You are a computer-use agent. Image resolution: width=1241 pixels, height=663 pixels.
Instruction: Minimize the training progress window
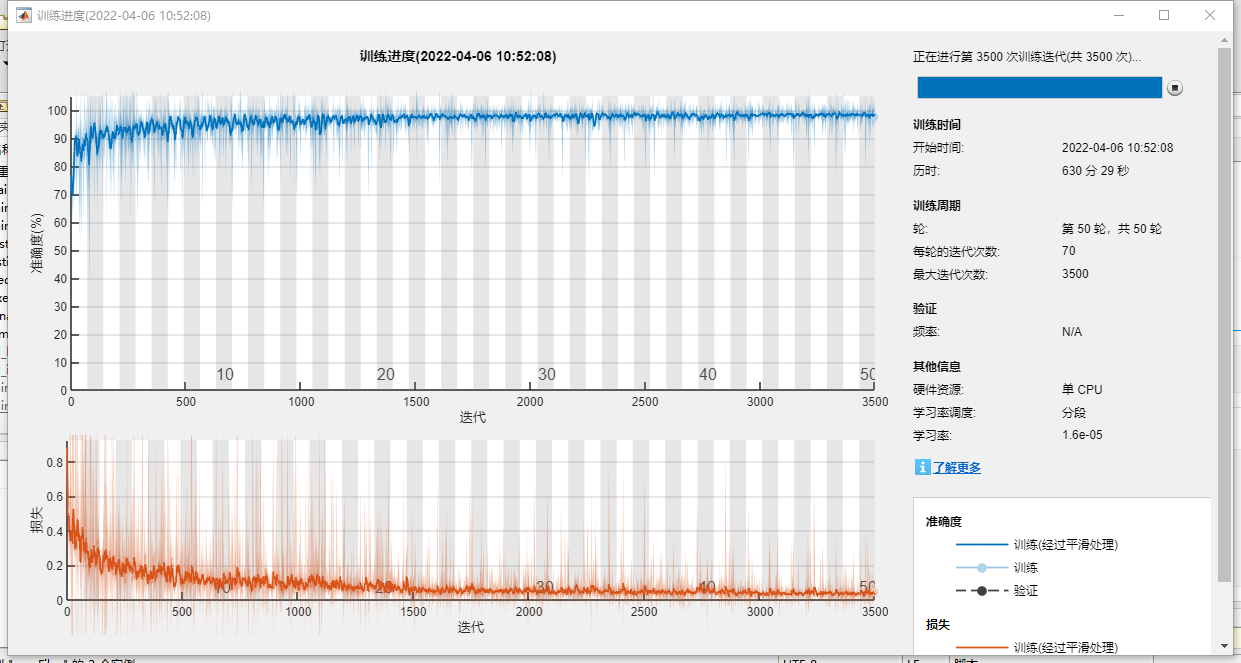(x=1118, y=15)
